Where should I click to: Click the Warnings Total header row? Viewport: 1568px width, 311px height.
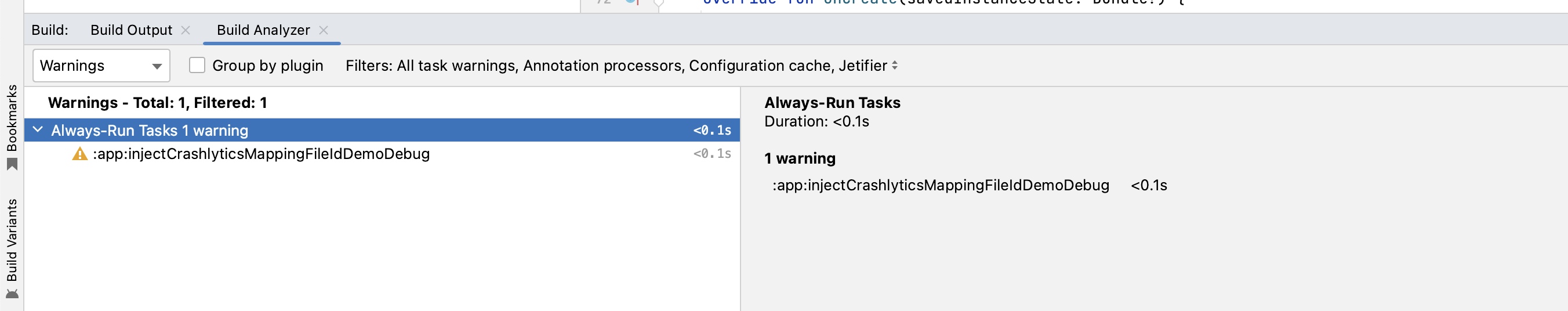coord(157,102)
